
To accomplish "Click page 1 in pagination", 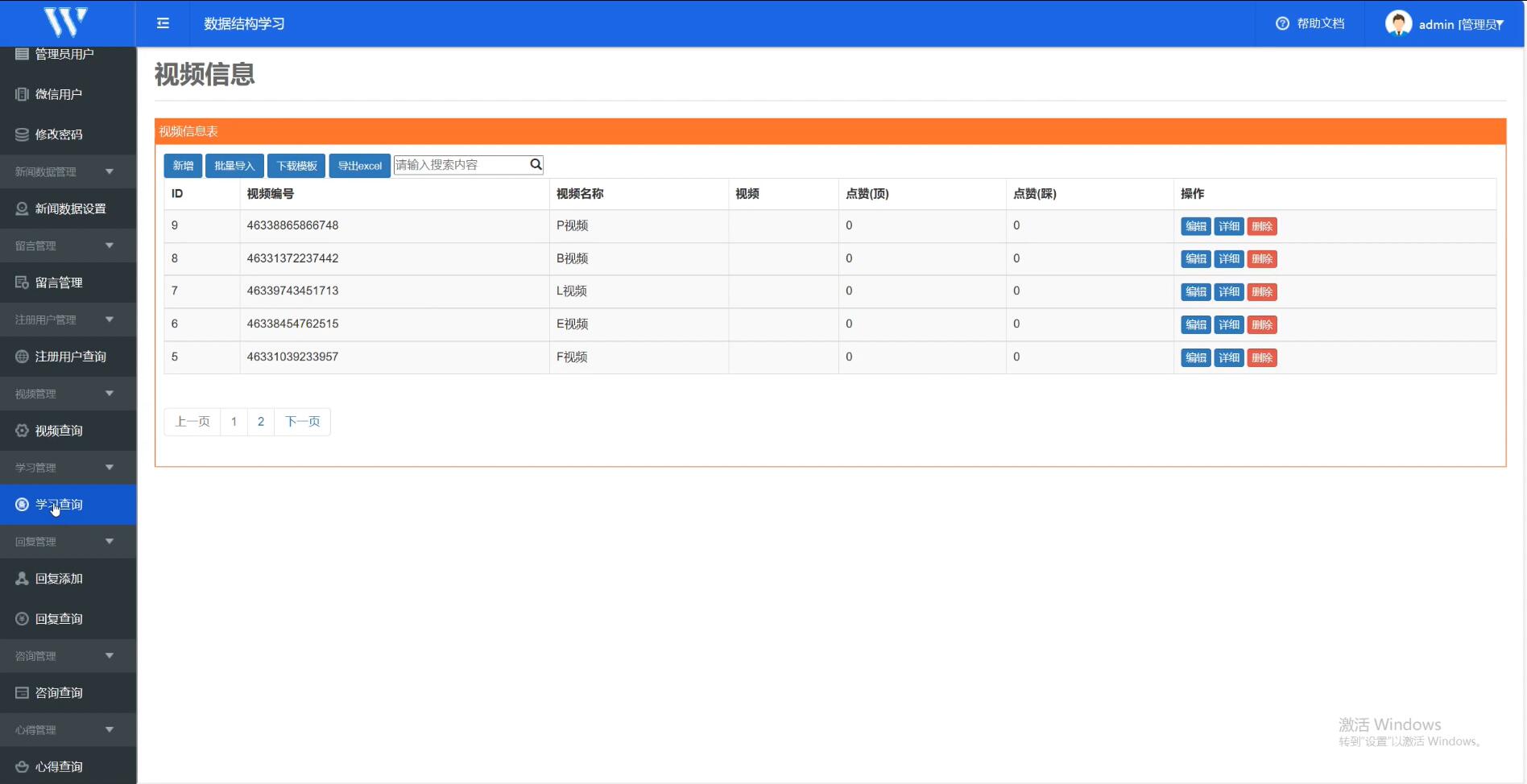I will pos(234,422).
